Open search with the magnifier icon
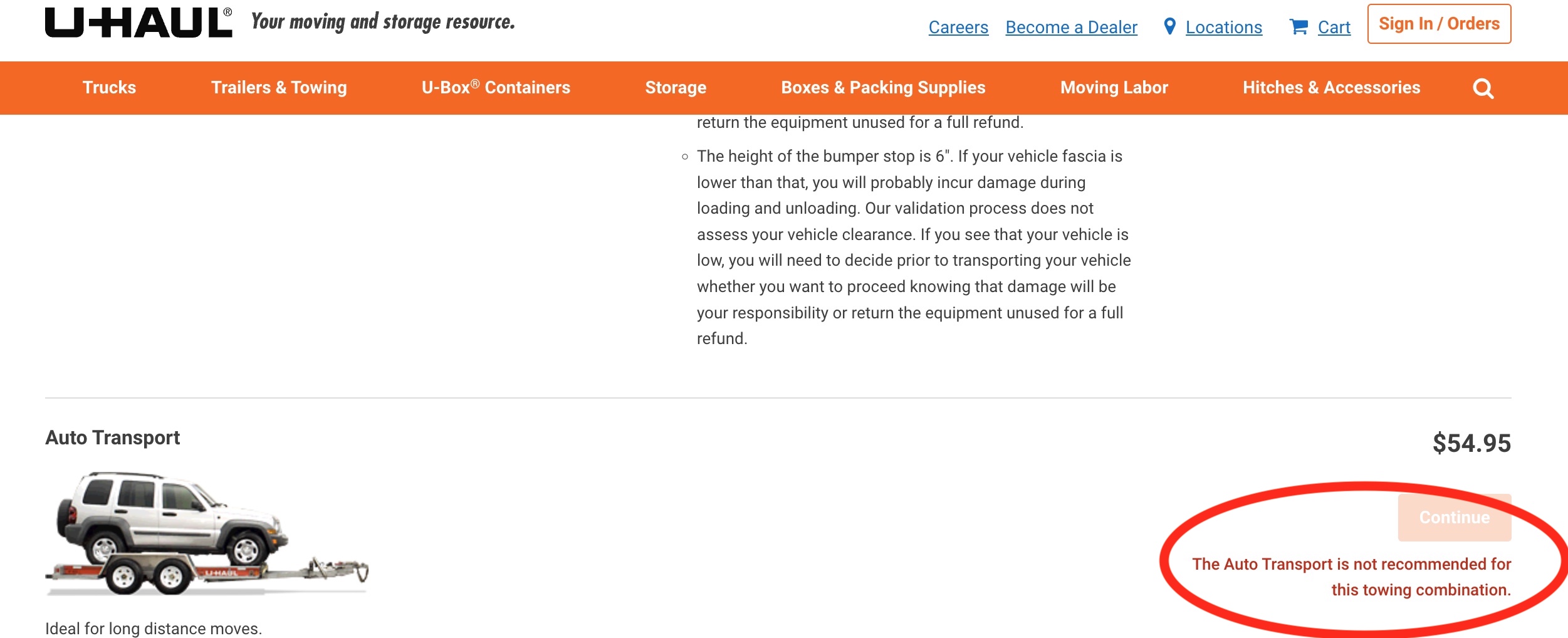This screenshot has height=638, width=1568. [x=1483, y=88]
